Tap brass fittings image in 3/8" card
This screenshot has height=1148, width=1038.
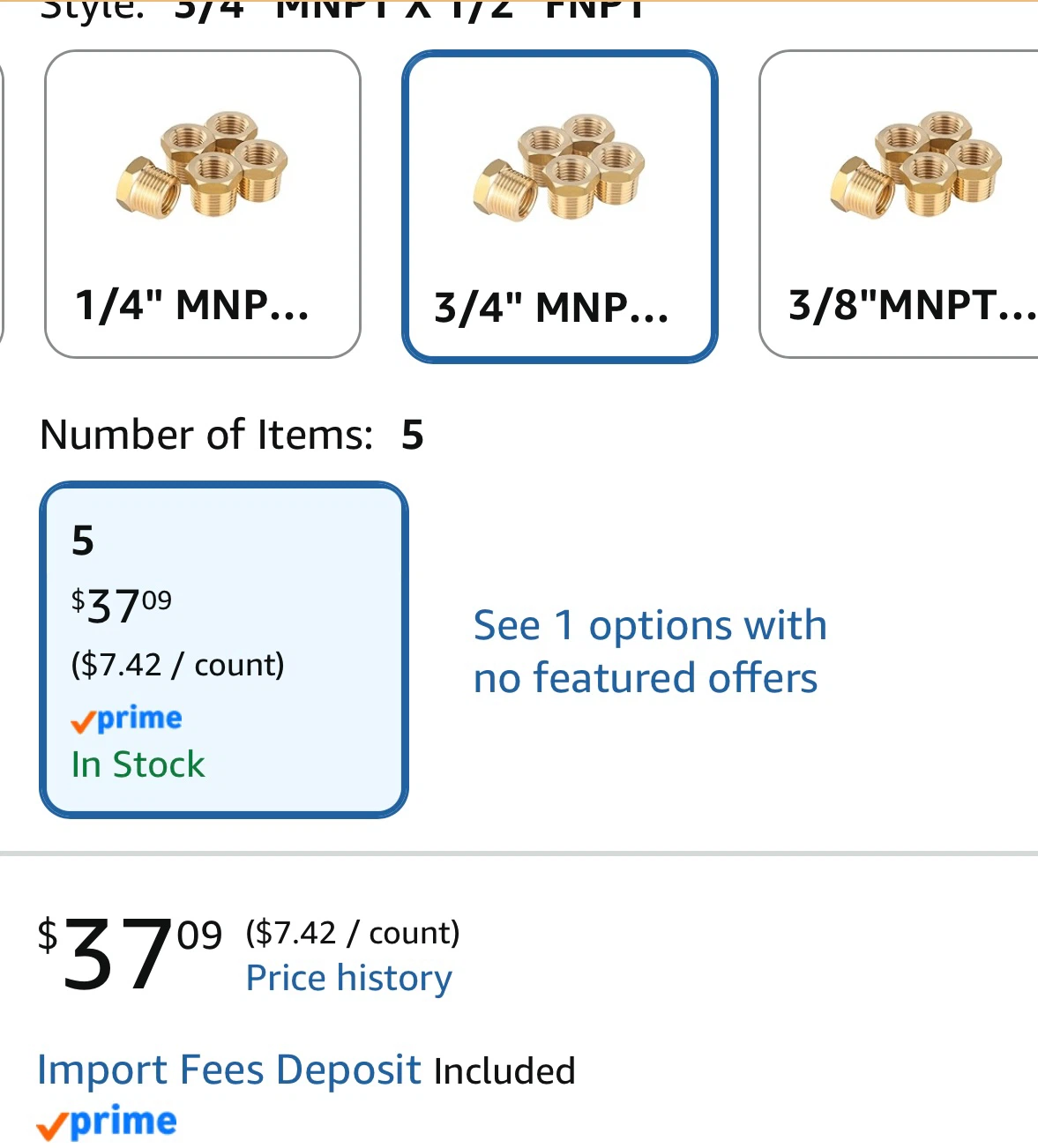tap(916, 165)
